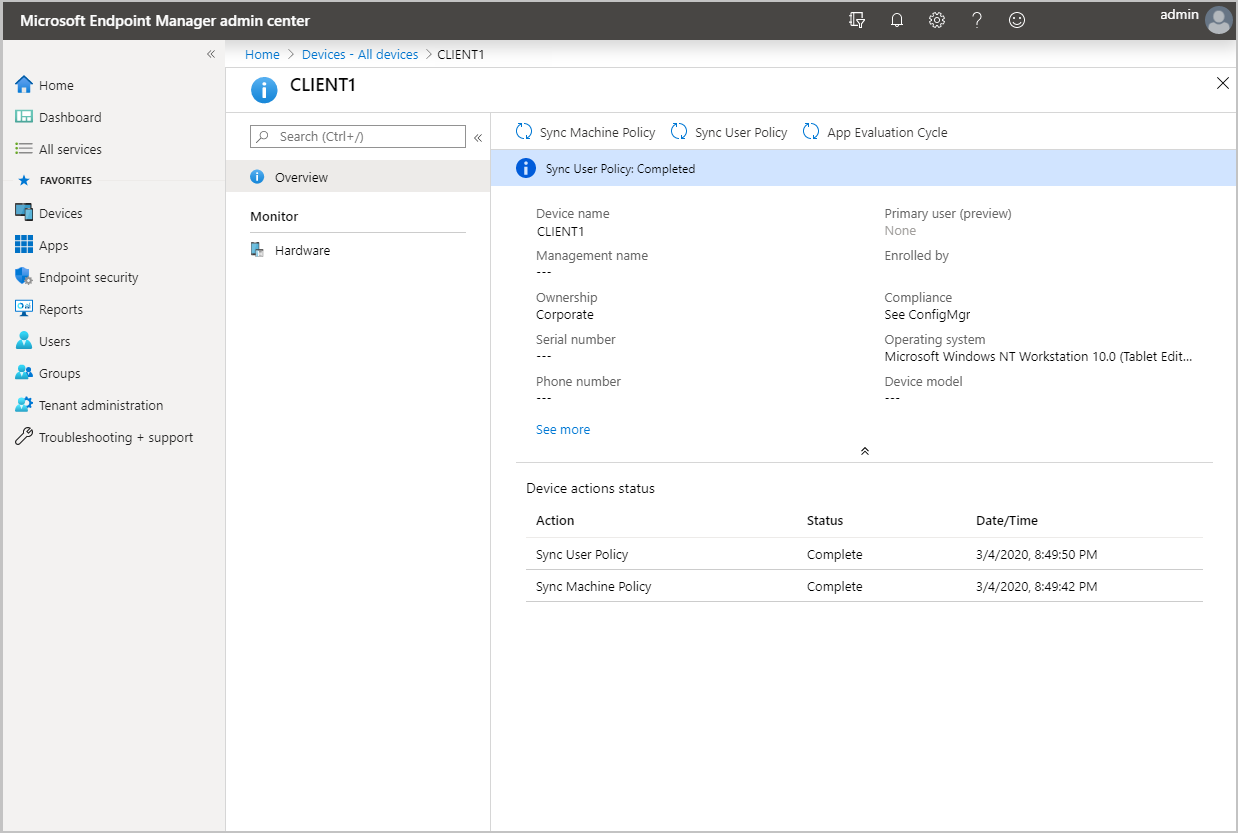The image size is (1238, 833).
Task: Select the Users icon
Action: click(55, 340)
